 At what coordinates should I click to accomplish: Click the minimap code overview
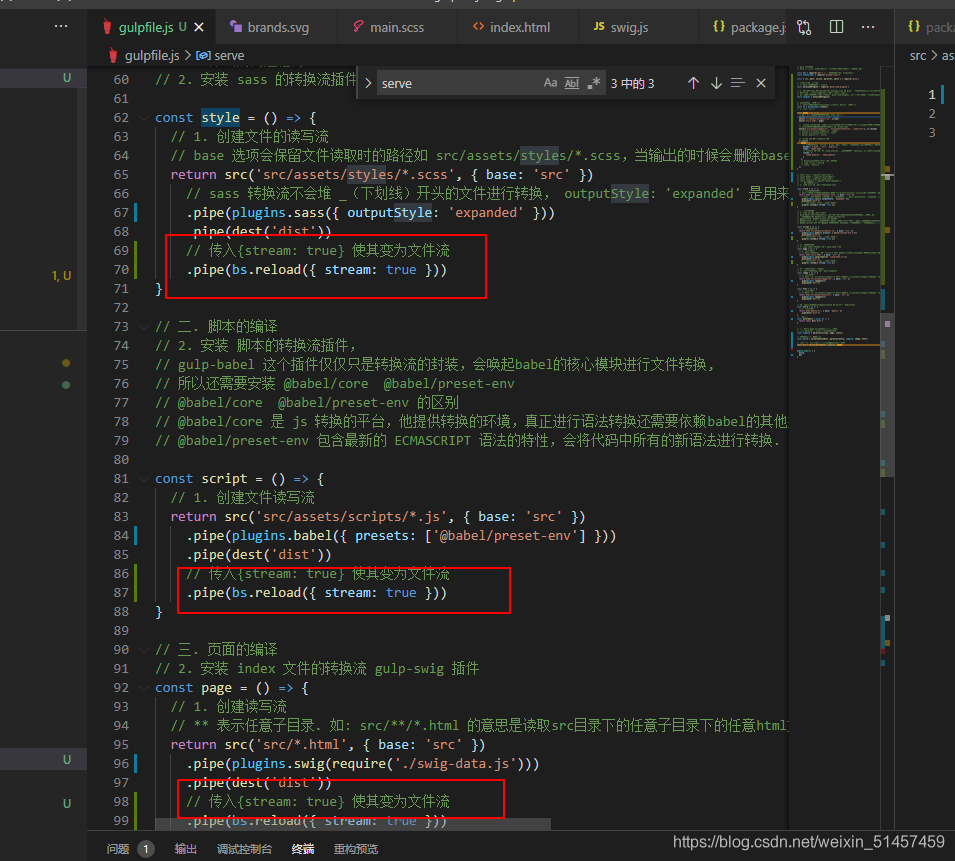pos(836,210)
